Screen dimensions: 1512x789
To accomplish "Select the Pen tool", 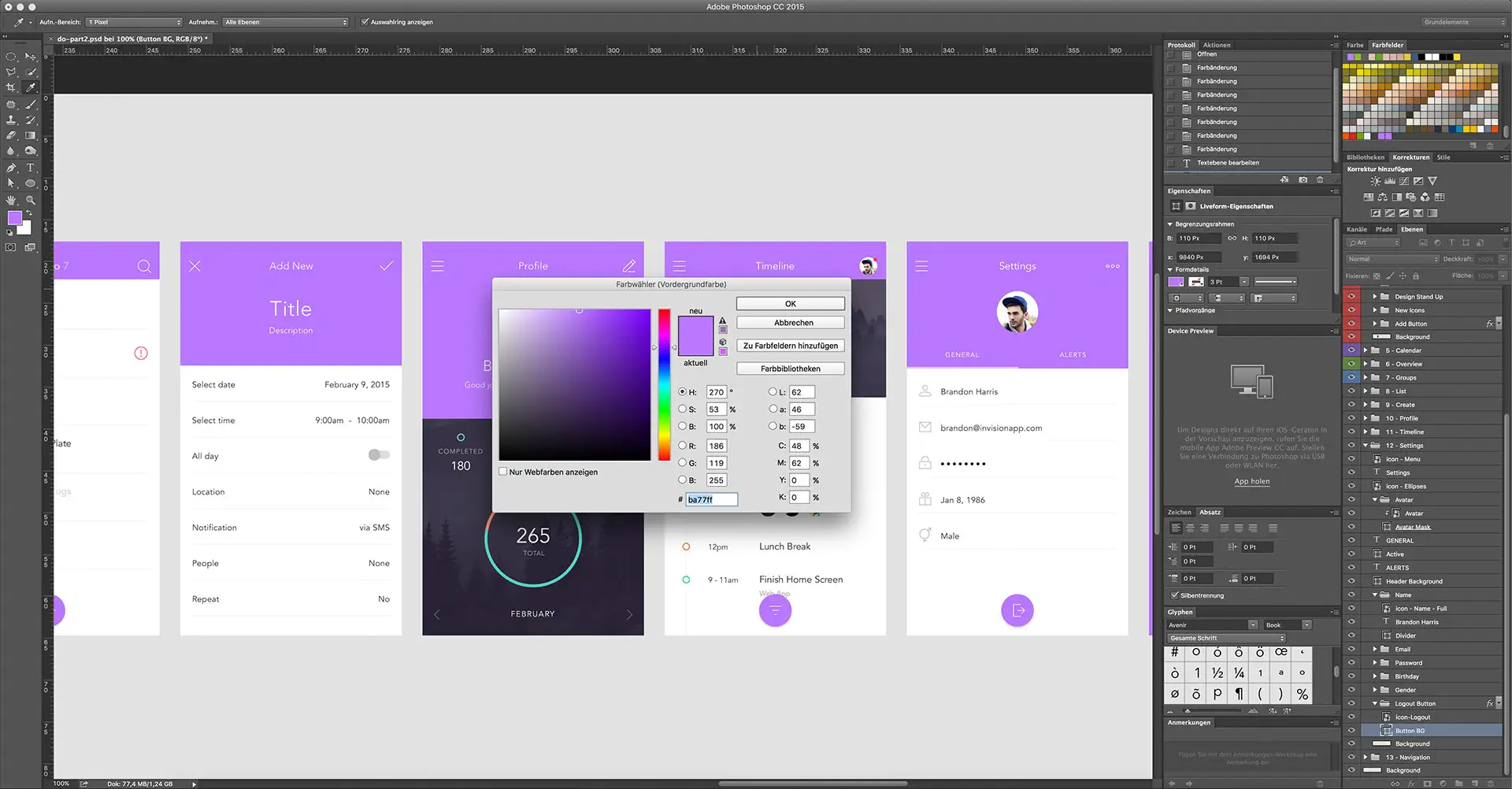I will tap(11, 168).
